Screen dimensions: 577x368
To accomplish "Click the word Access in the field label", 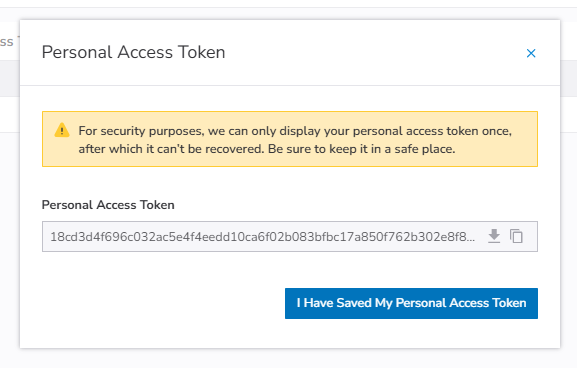I will click(116, 205).
